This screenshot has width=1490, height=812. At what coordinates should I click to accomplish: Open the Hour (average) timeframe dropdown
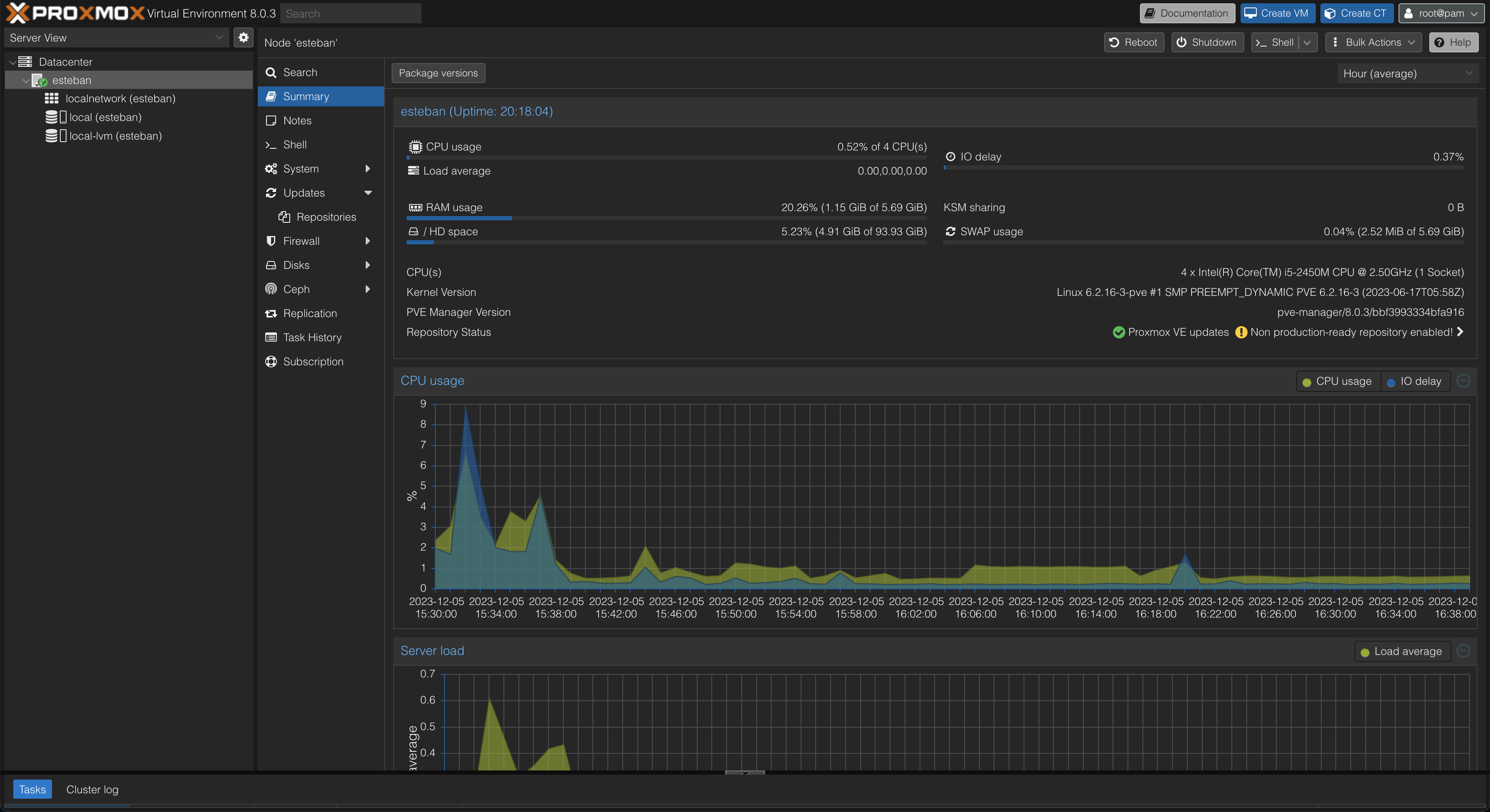click(x=1407, y=74)
